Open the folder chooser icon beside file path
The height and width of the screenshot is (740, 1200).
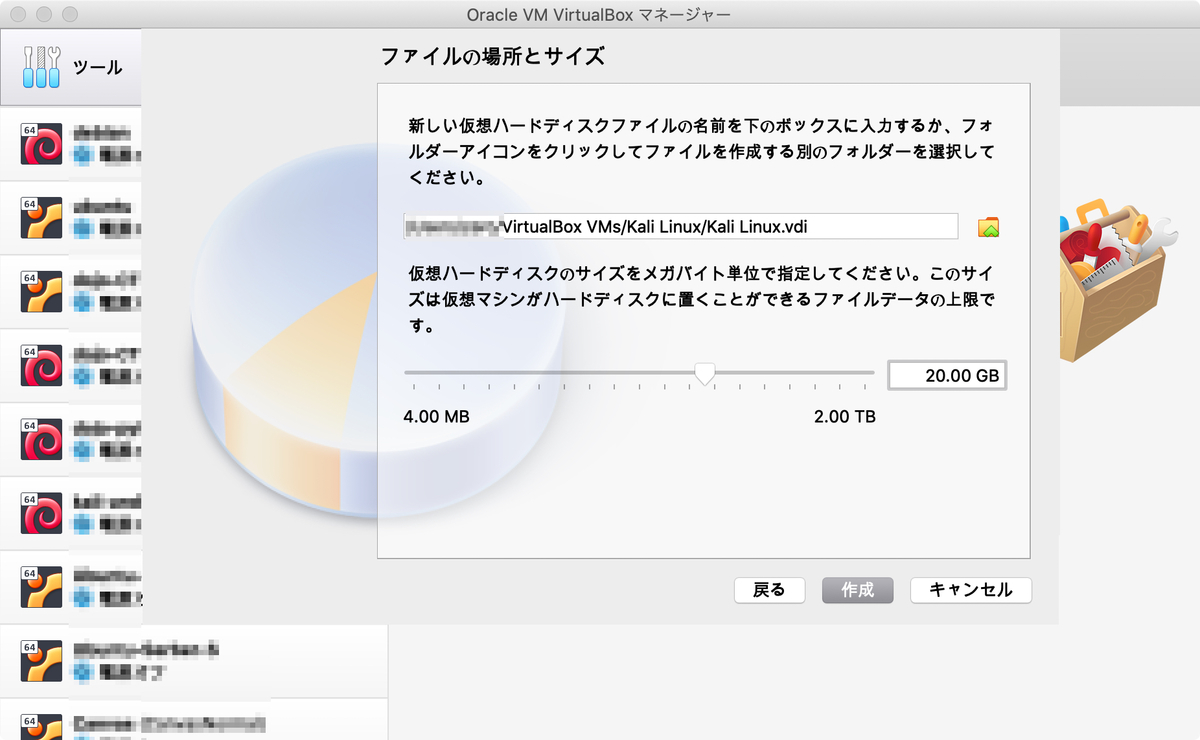(988, 227)
